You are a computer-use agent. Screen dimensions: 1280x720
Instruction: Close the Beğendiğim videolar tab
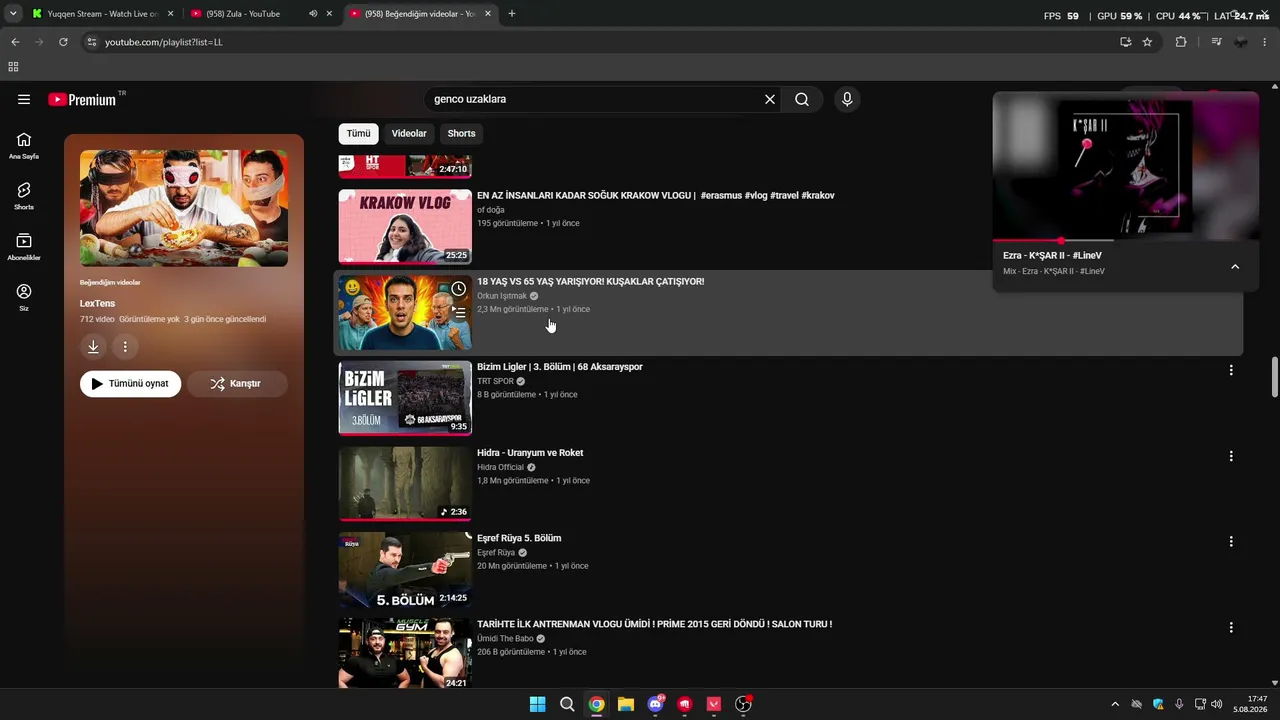[x=489, y=14]
